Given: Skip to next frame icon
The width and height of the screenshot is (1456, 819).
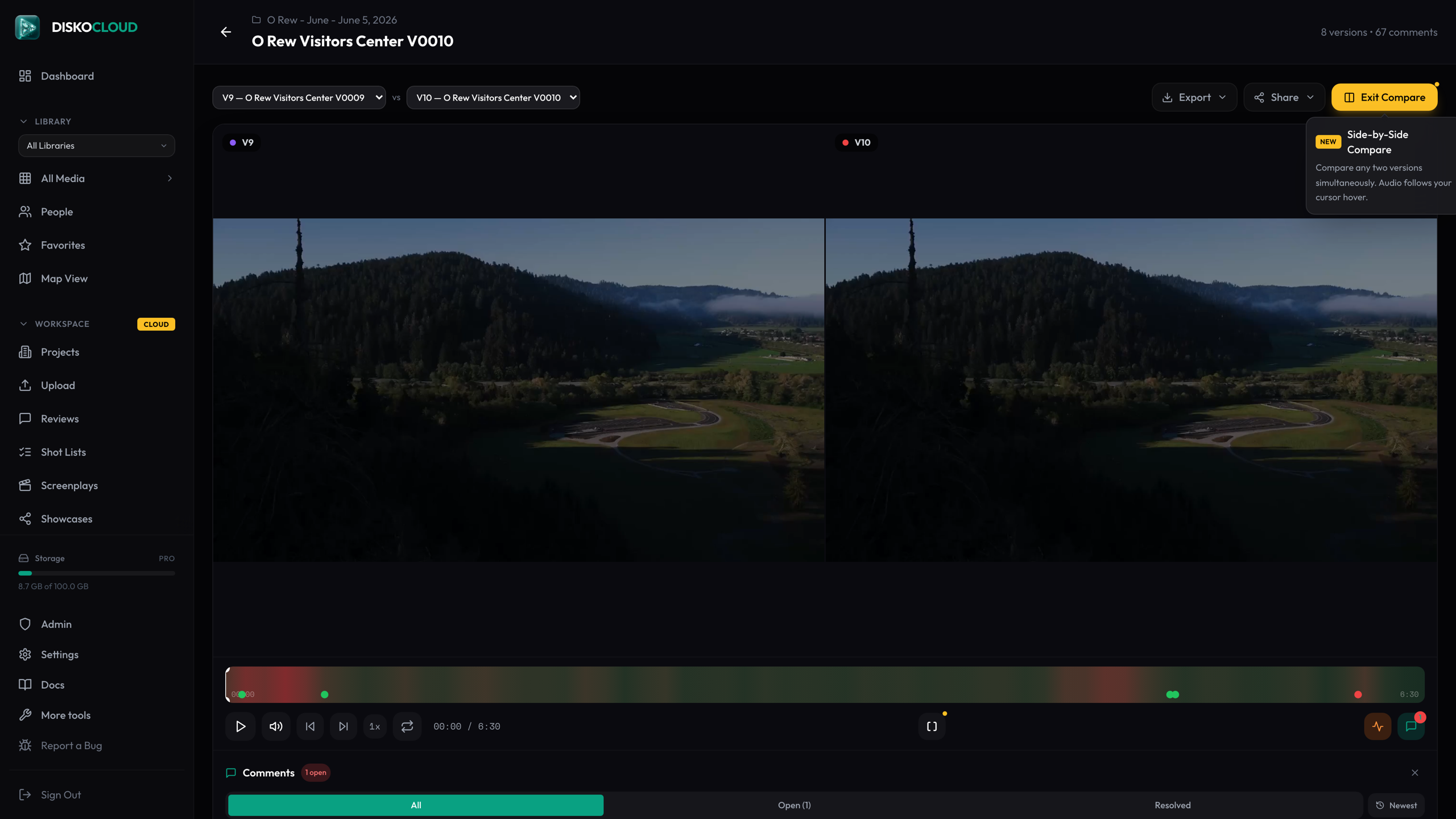Looking at the screenshot, I should tap(344, 726).
